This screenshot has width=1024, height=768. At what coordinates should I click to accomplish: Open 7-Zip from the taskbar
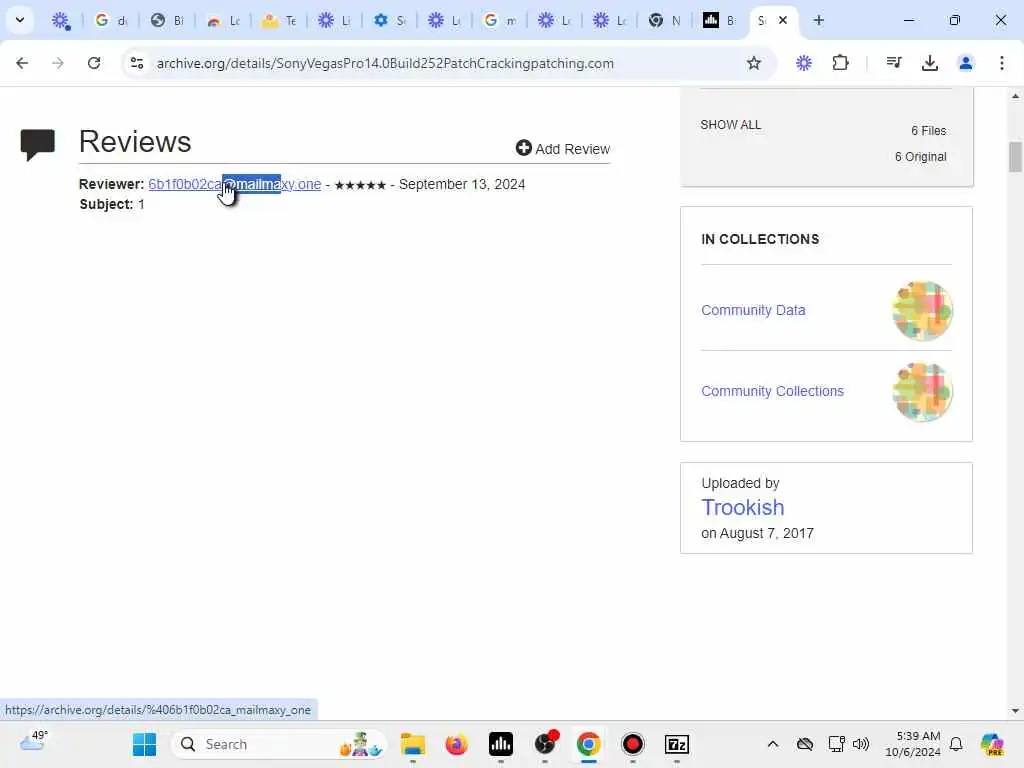click(677, 744)
